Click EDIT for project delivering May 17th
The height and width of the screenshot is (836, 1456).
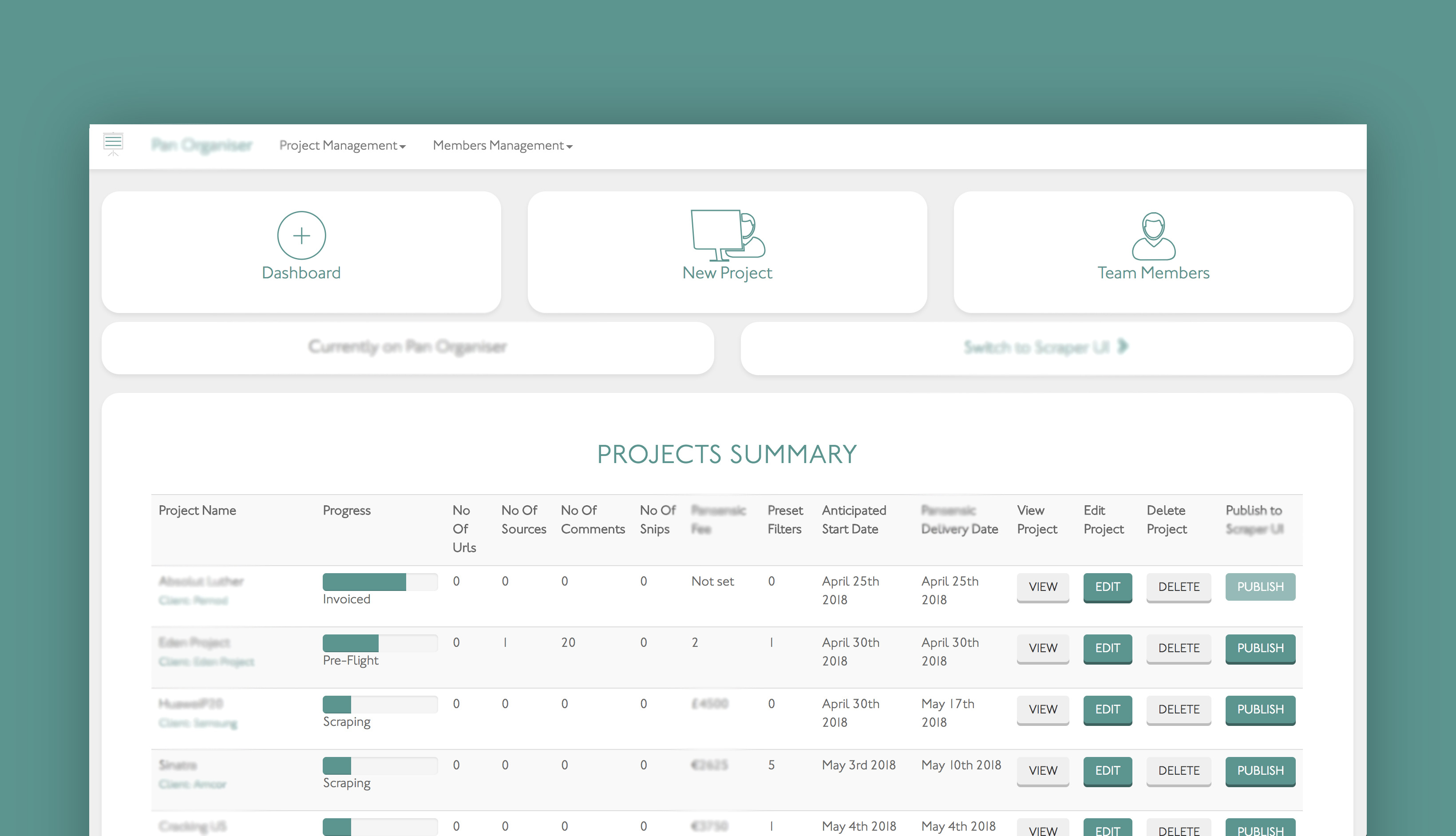click(x=1108, y=709)
